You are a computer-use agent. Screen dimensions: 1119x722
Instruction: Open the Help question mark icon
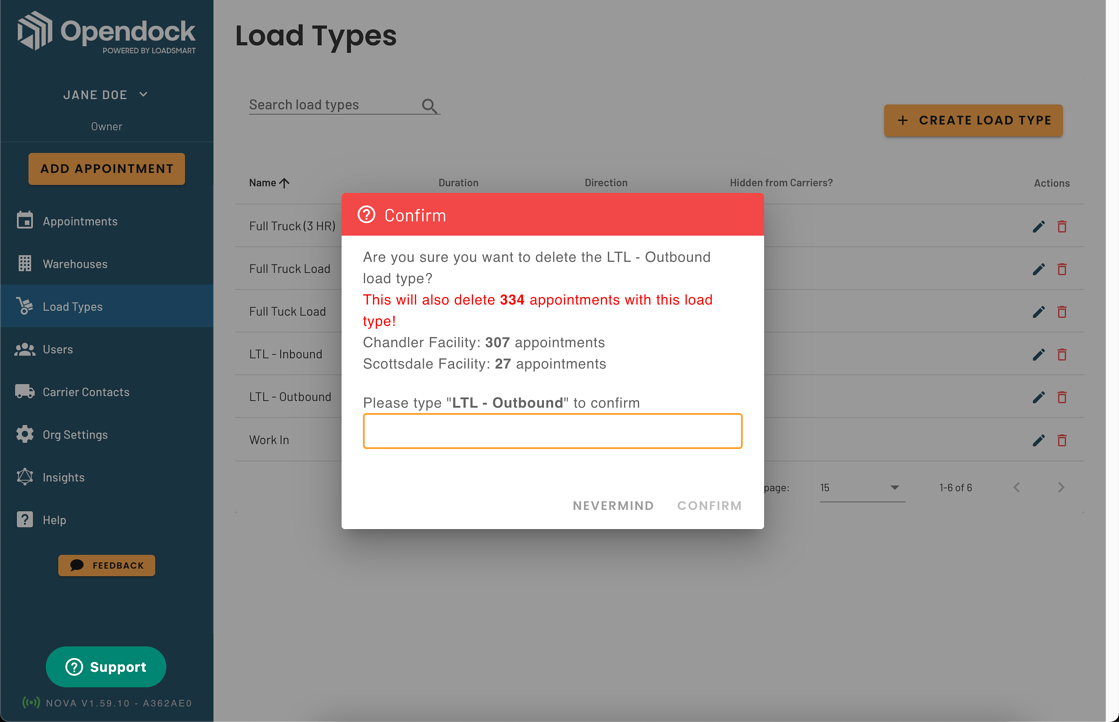[x=25, y=519]
